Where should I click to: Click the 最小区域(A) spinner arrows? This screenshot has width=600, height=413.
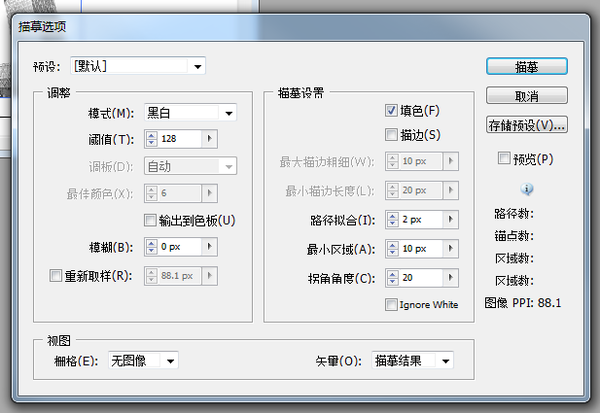(393, 249)
